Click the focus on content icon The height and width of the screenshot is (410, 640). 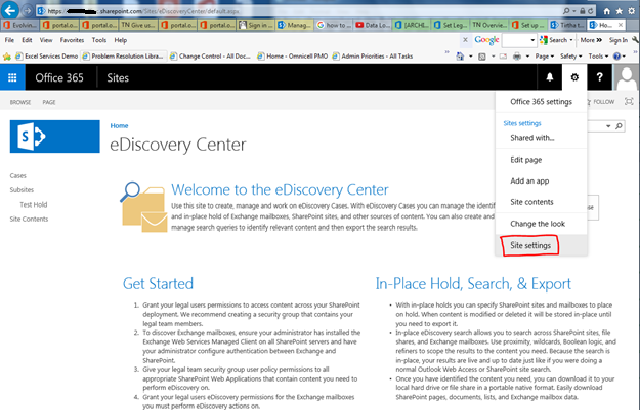pos(629,102)
